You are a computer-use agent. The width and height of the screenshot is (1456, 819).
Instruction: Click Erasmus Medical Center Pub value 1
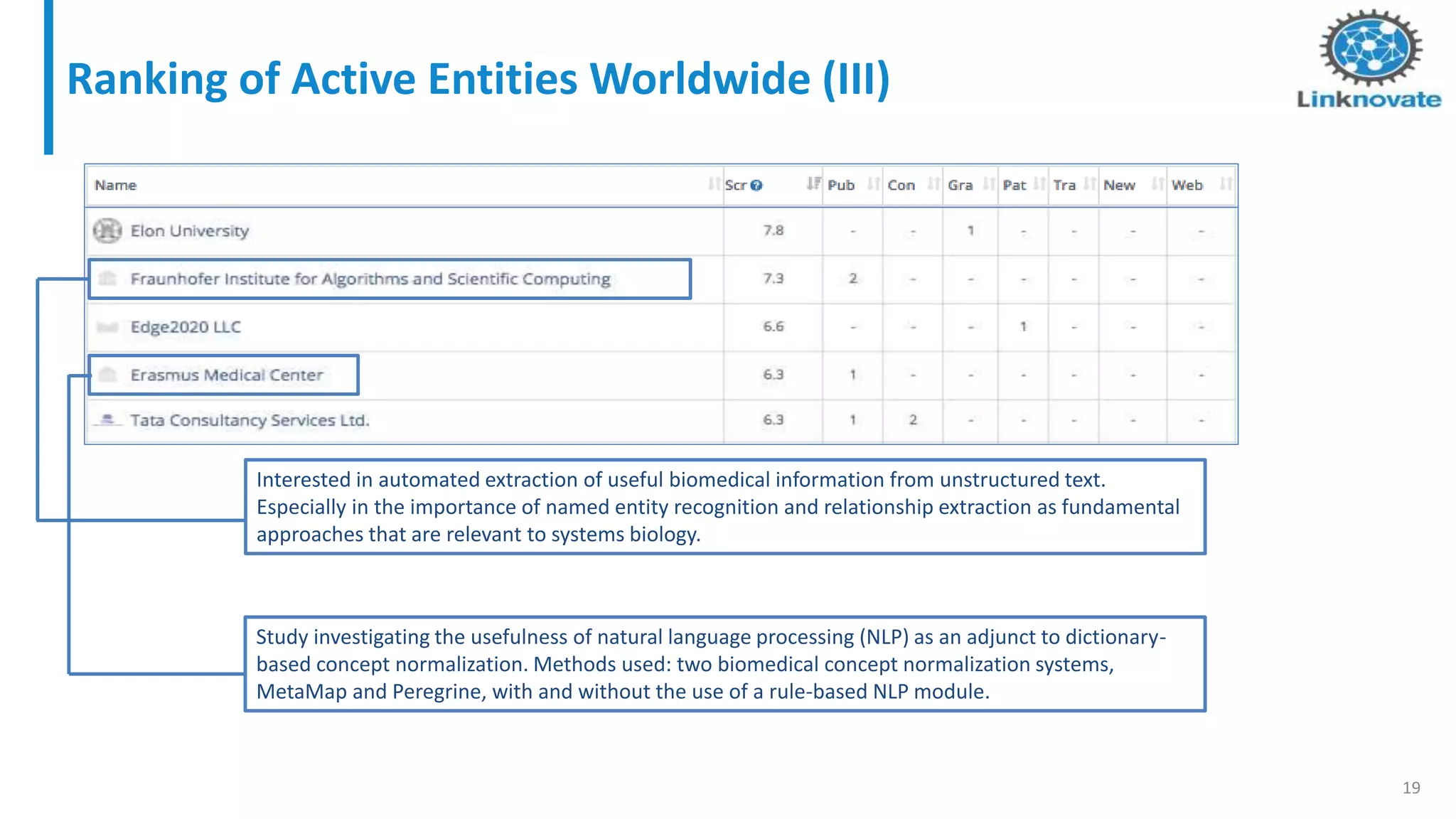(x=852, y=374)
